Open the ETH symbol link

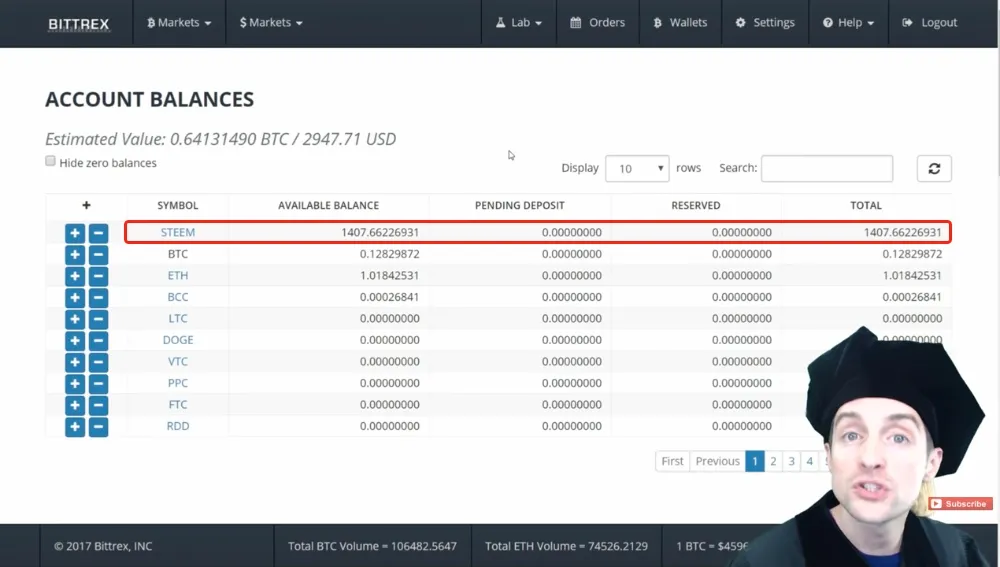178,276
